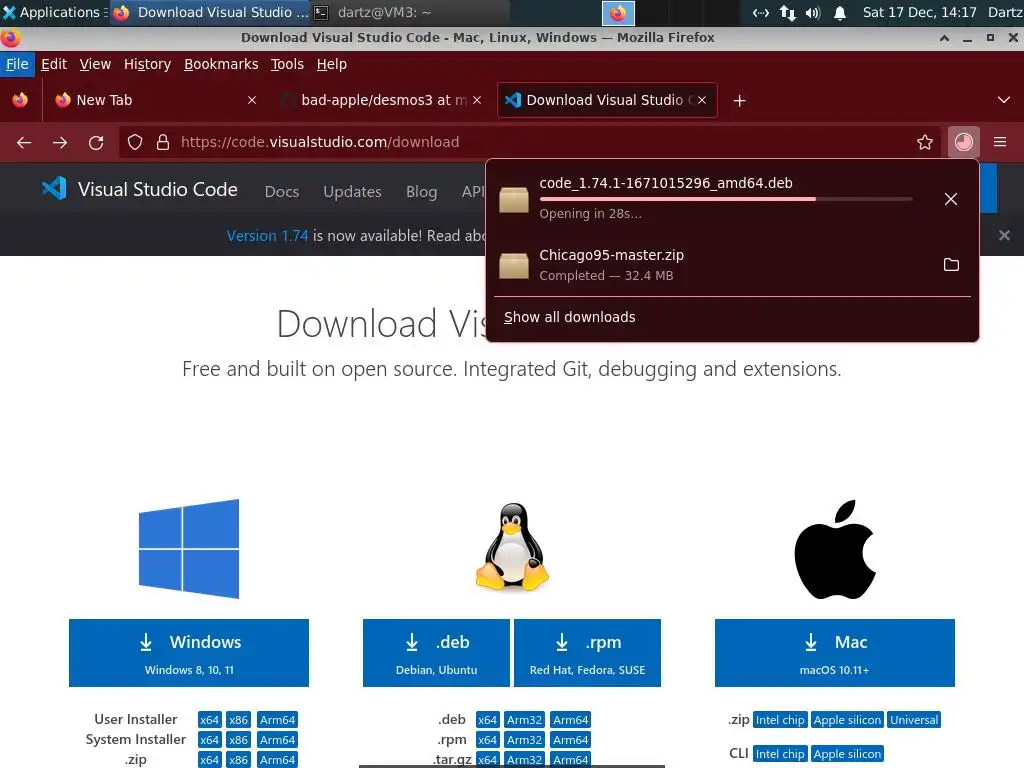Select Mac .zip Universal link
Image resolution: width=1024 pixels, height=768 pixels.
[x=914, y=720]
